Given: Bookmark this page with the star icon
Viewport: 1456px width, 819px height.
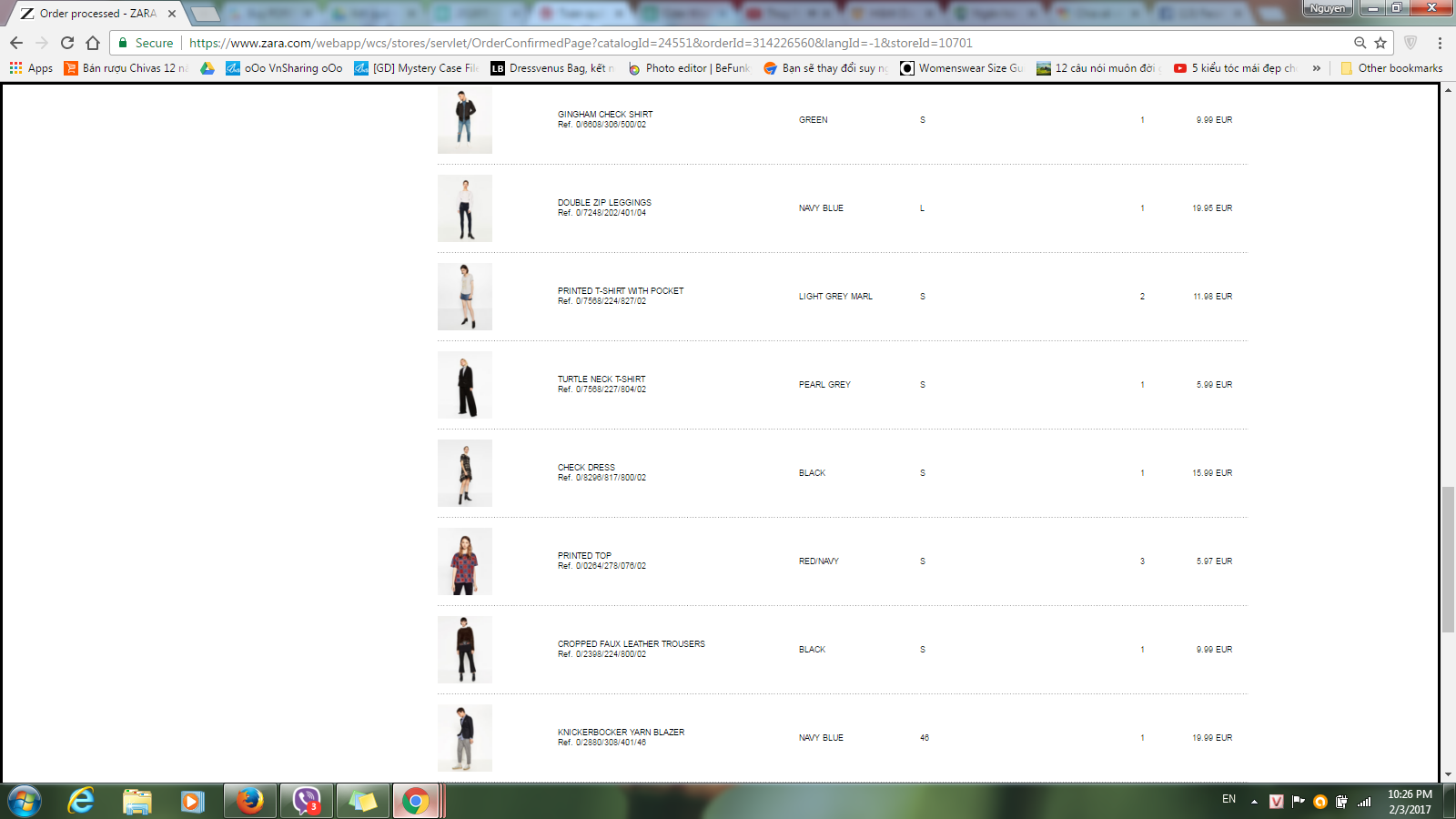Looking at the screenshot, I should click(1380, 43).
